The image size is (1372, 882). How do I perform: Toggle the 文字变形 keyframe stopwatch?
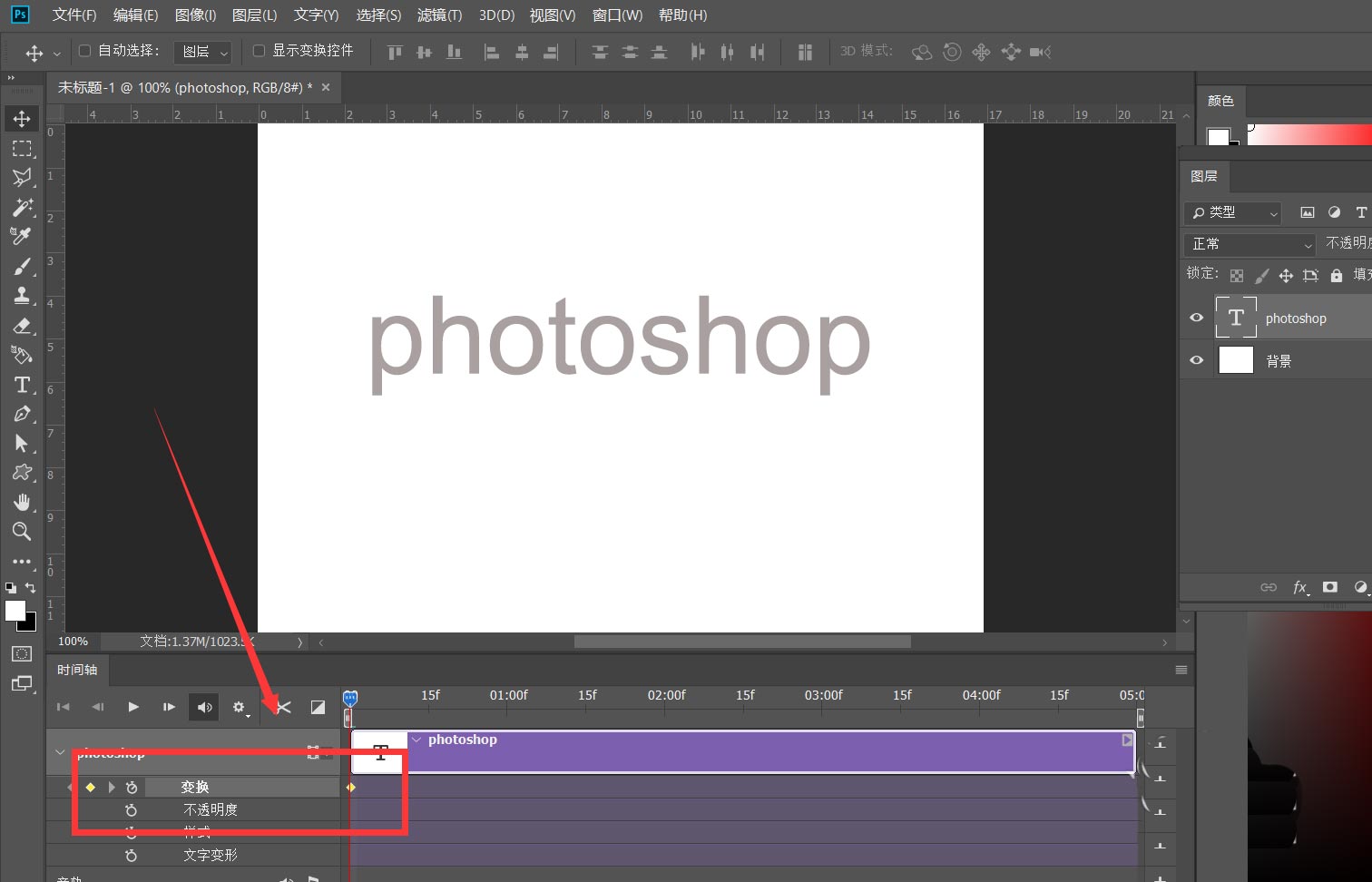pyautogui.click(x=132, y=856)
